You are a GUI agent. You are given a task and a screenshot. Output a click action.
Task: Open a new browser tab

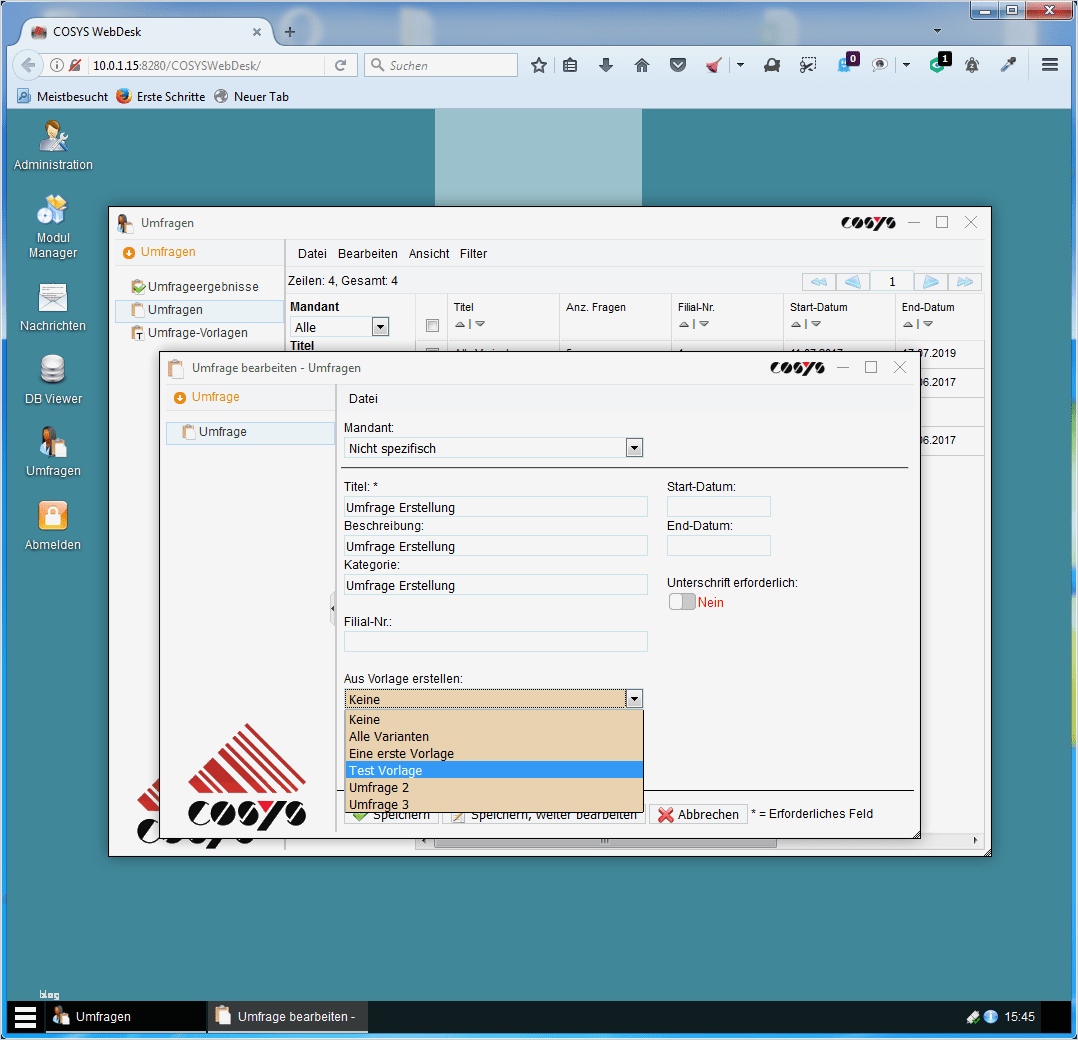290,32
